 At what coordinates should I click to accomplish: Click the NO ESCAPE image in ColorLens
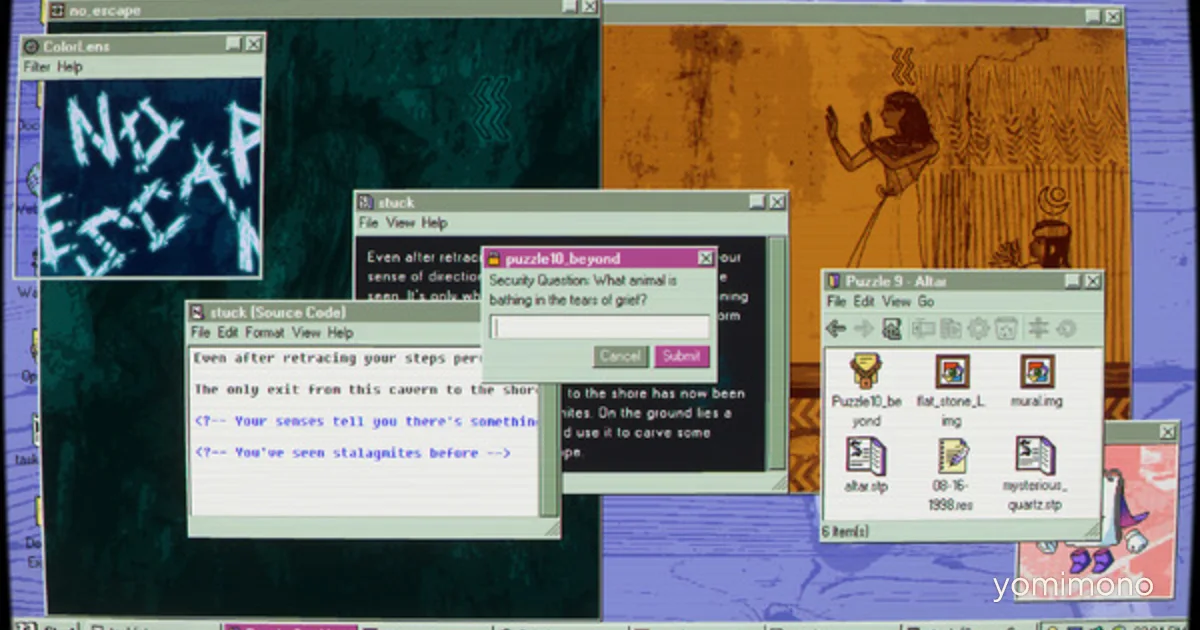point(150,177)
